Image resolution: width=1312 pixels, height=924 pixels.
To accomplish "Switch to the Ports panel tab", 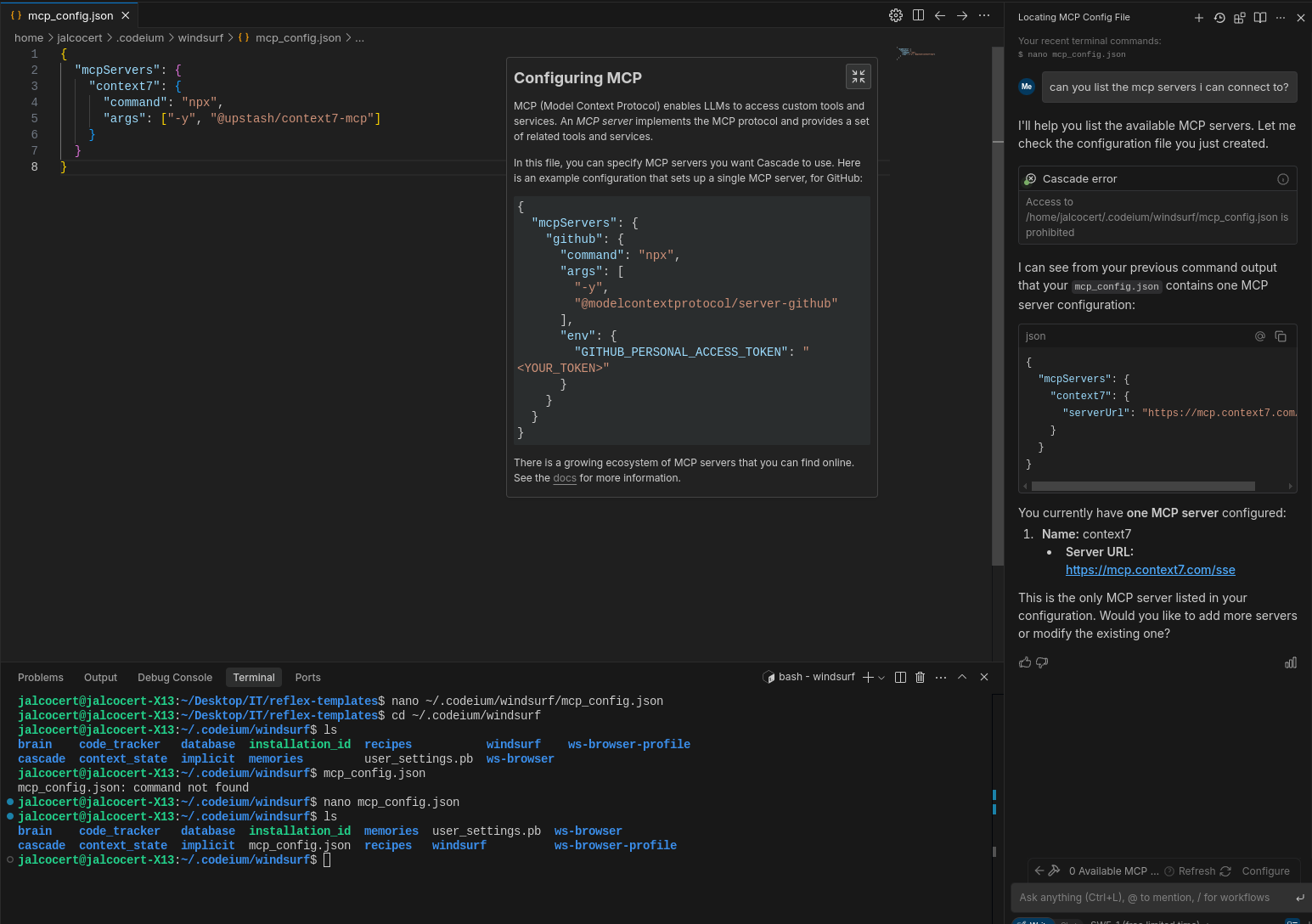I will [x=307, y=678].
